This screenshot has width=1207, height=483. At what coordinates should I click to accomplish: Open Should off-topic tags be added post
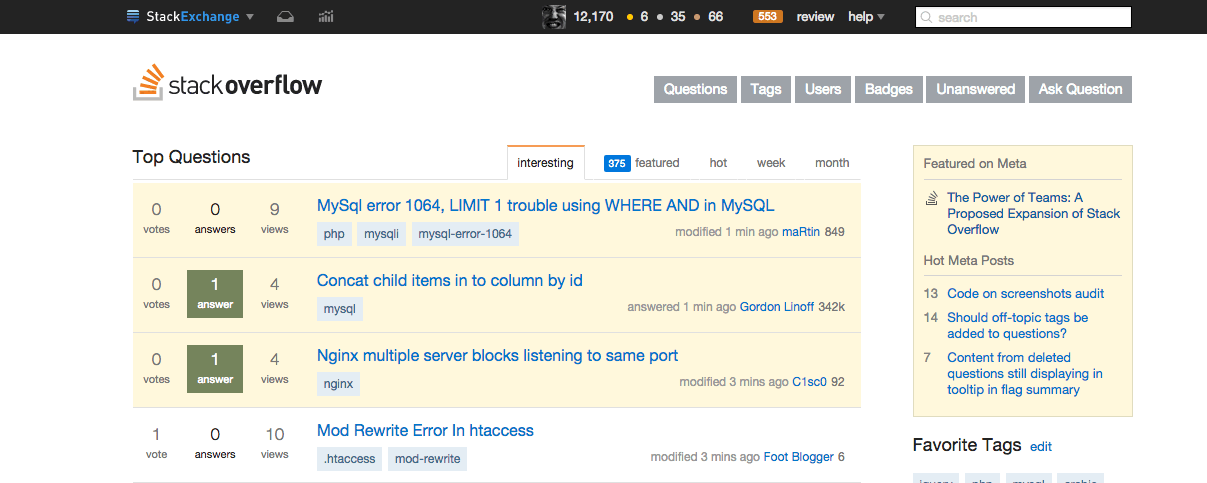(x=1018, y=326)
